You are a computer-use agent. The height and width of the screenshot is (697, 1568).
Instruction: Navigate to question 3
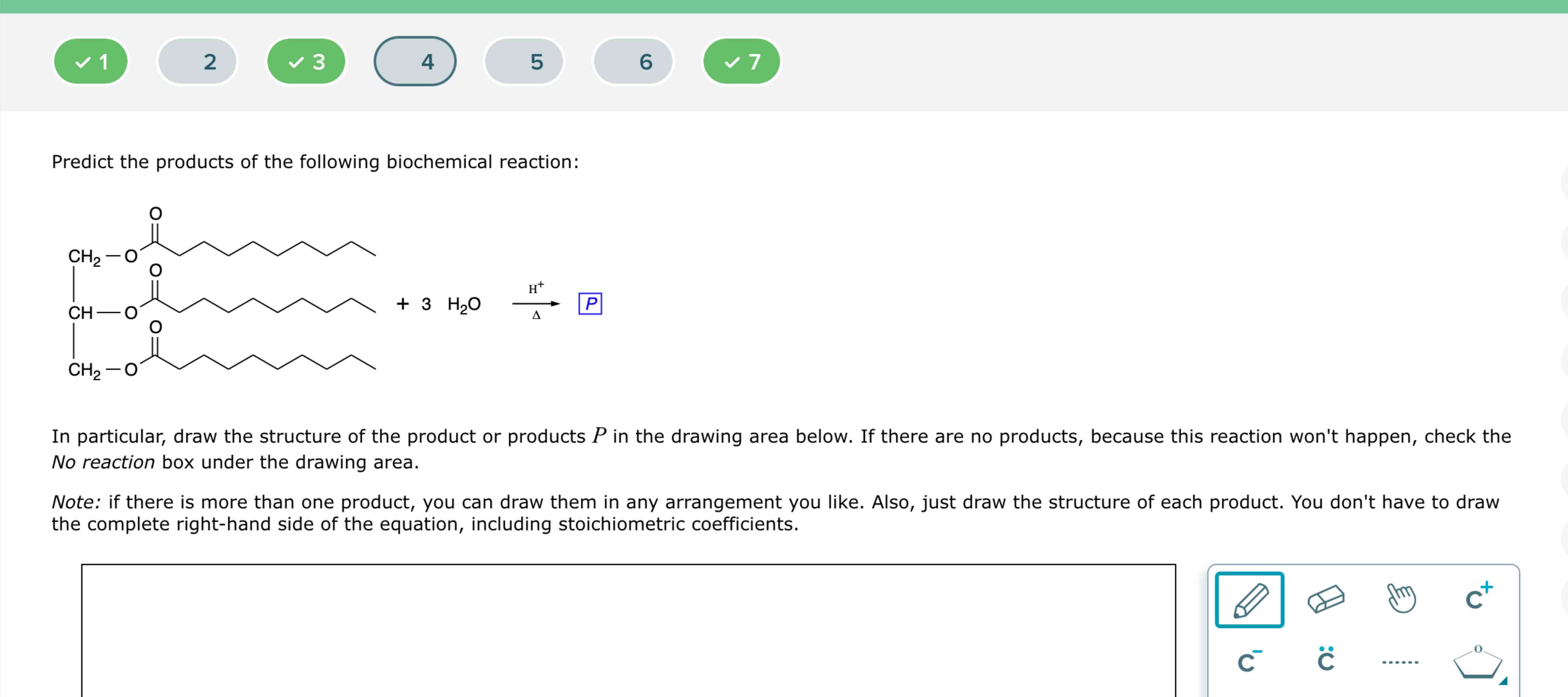tap(305, 61)
